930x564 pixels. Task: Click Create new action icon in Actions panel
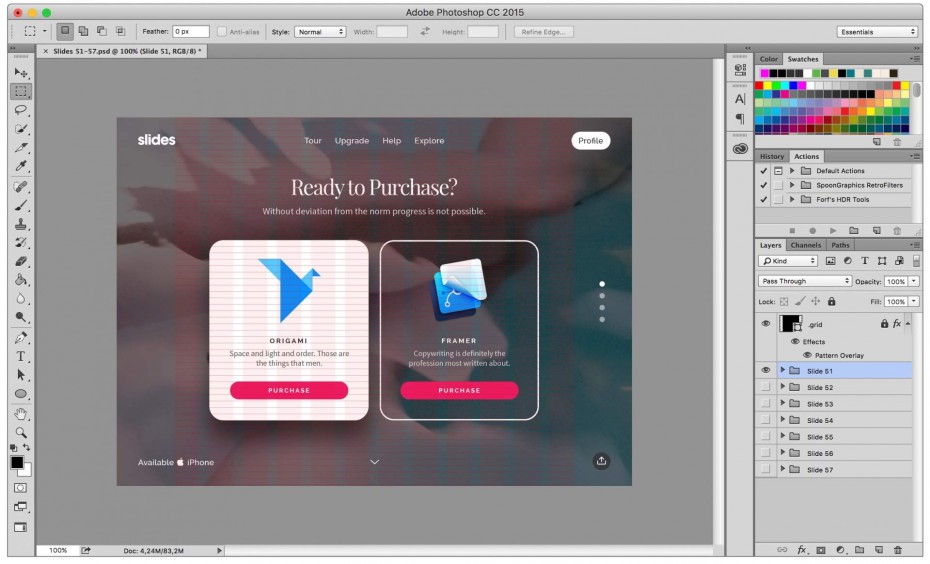(x=877, y=231)
